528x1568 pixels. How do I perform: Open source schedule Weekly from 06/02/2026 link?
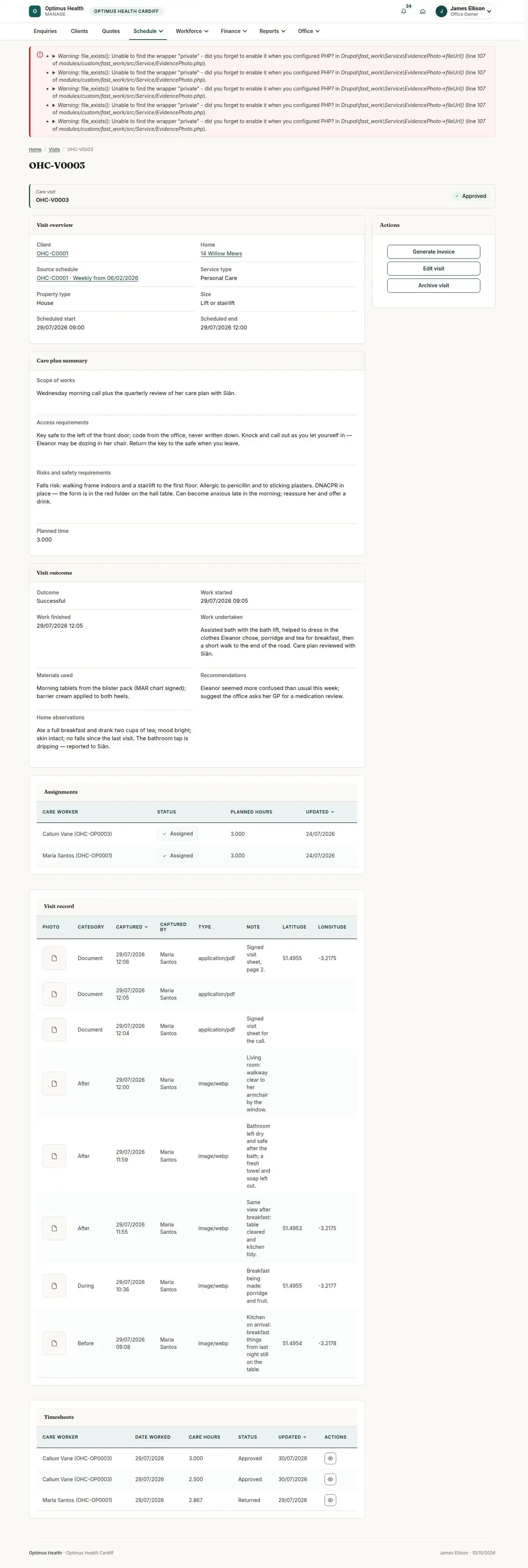click(87, 278)
